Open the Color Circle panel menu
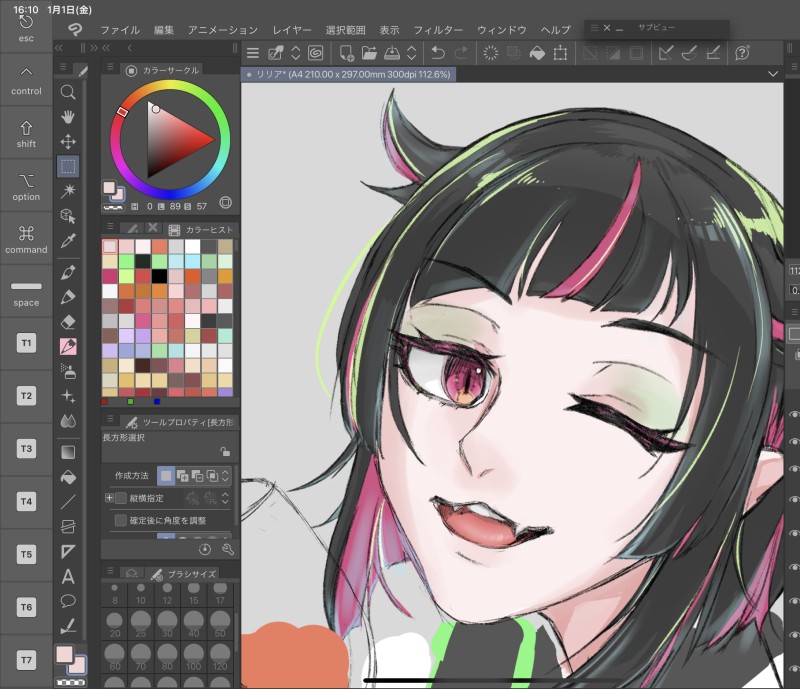The height and width of the screenshot is (689, 800). tap(110, 67)
